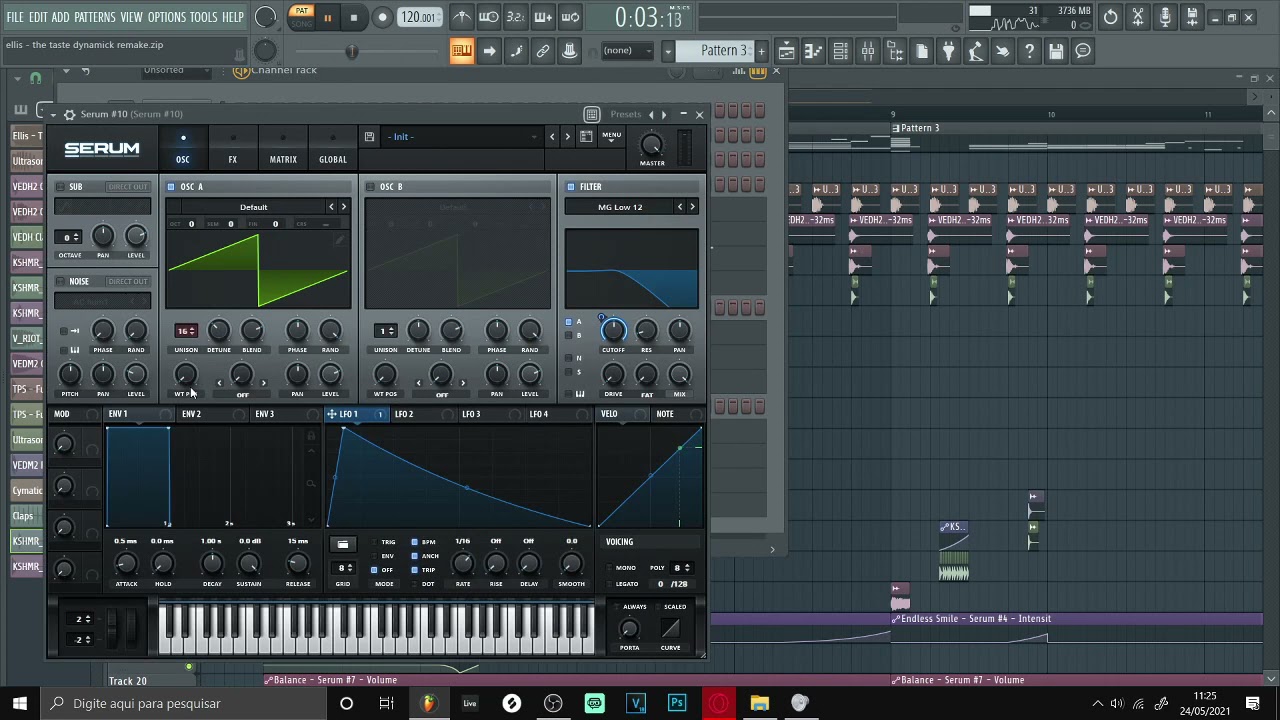Click the MG Low 12 filter type name

[x=620, y=207]
